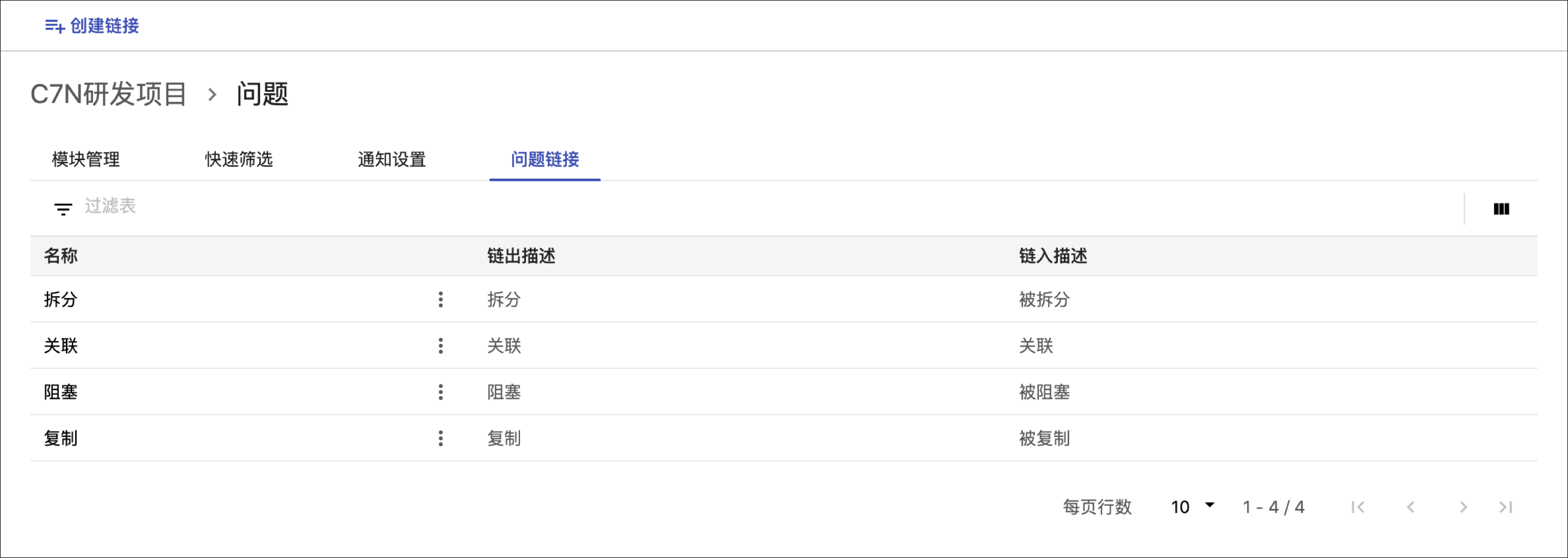The image size is (1568, 558).
Task: Click the 链出描述 column header
Action: click(521, 256)
